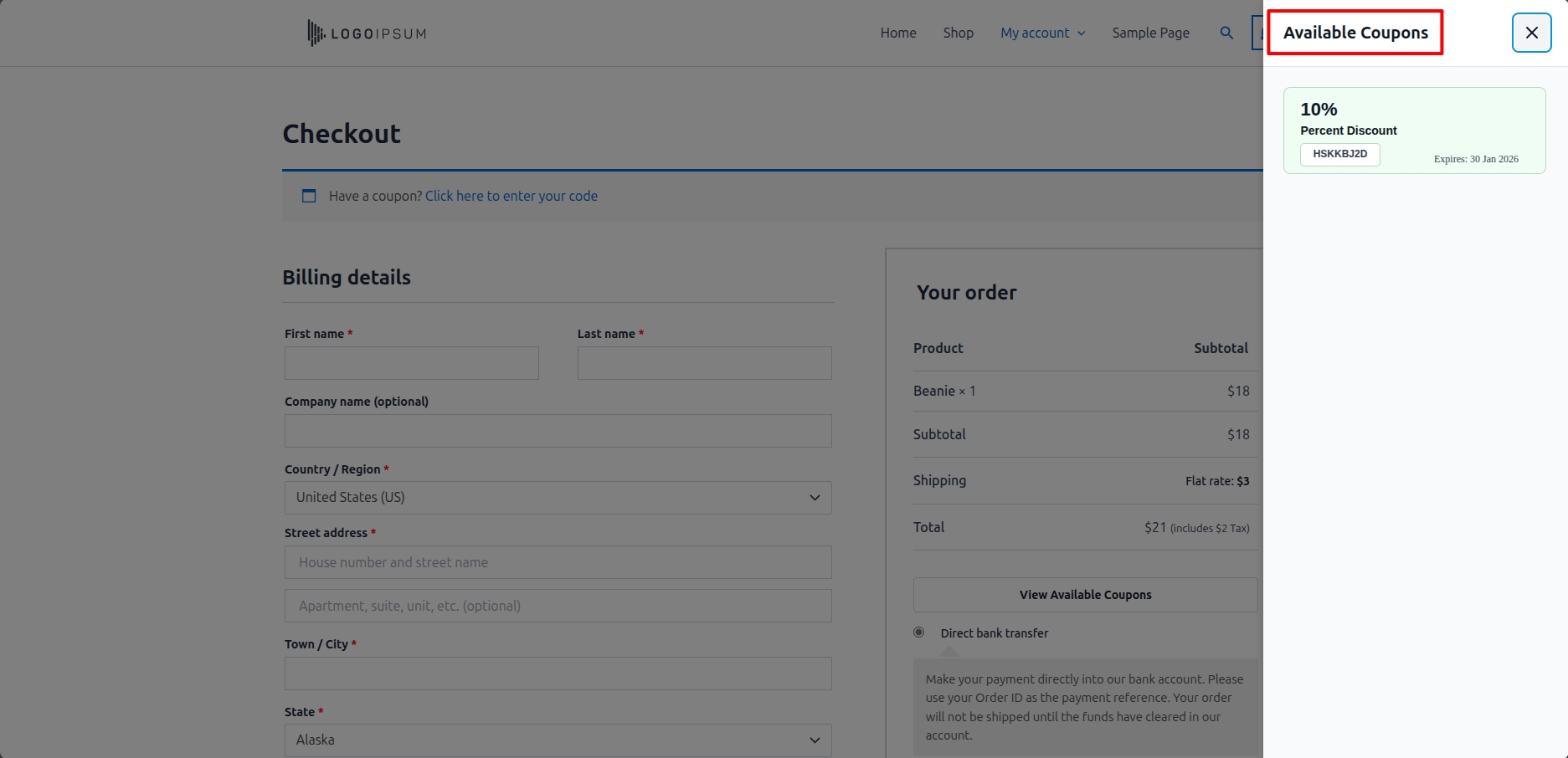Viewport: 1568px width, 758px height.
Task: Open search with the magnifier icon
Action: point(1226,33)
